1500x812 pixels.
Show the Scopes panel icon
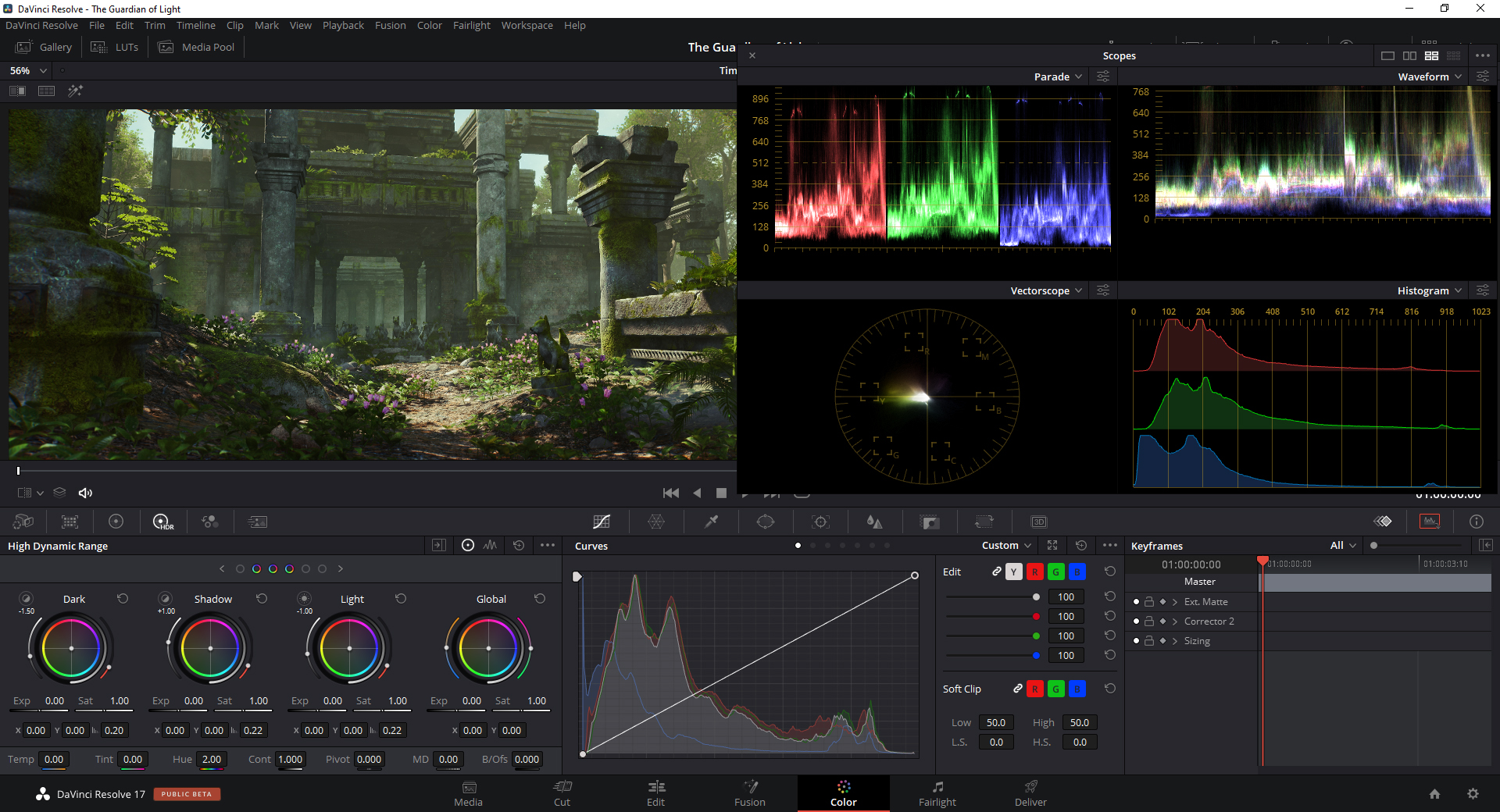pos(1429,522)
